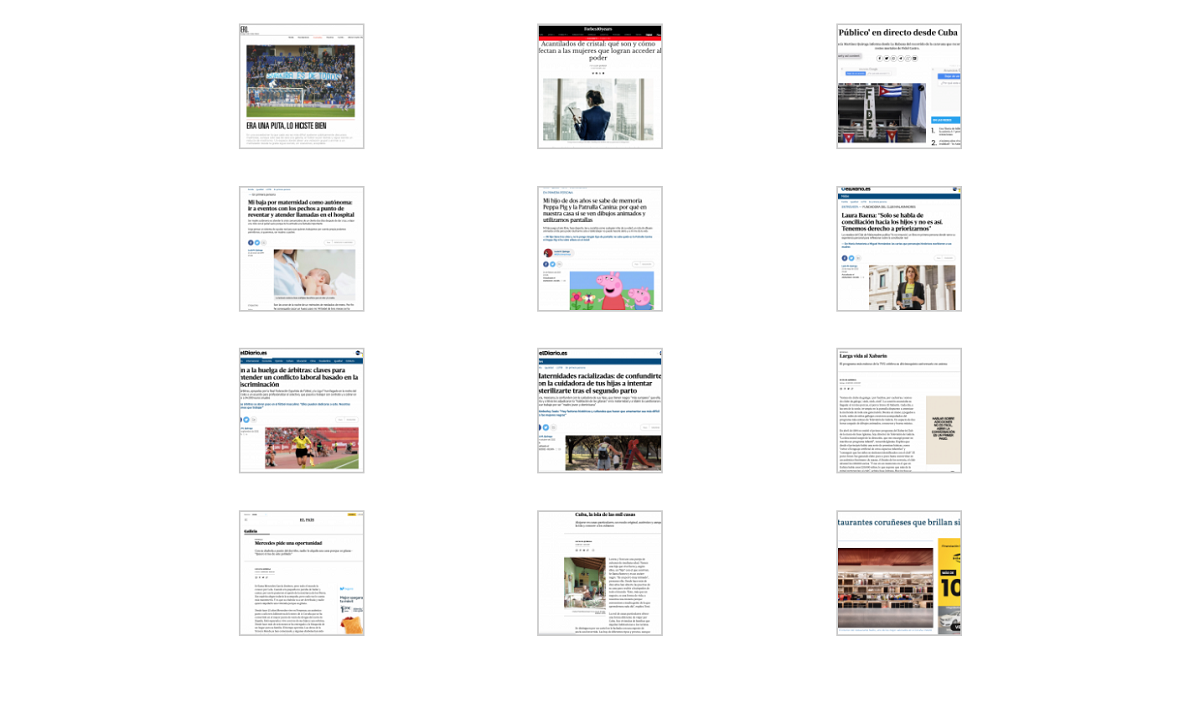The image size is (1200, 703).
Task: Click the Twitter share icon in Peppa Pig article
Action: pyautogui.click(x=552, y=265)
